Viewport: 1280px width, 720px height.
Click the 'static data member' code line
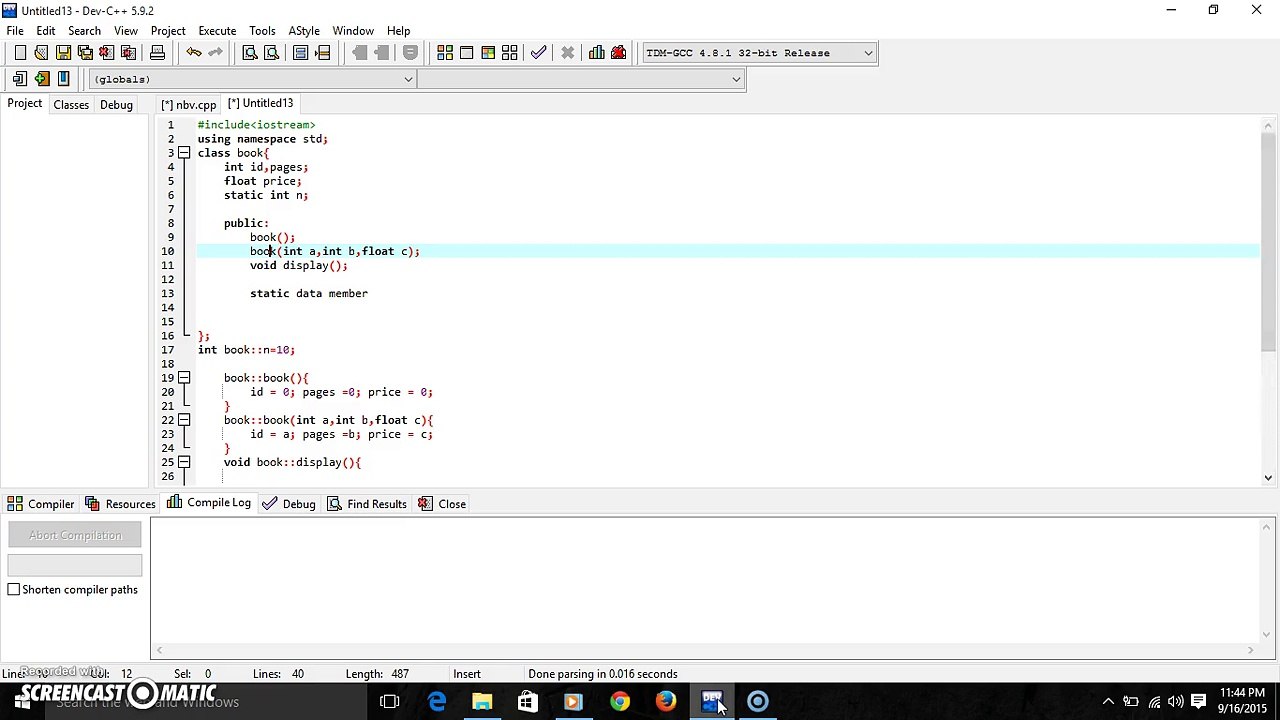pyautogui.click(x=309, y=294)
